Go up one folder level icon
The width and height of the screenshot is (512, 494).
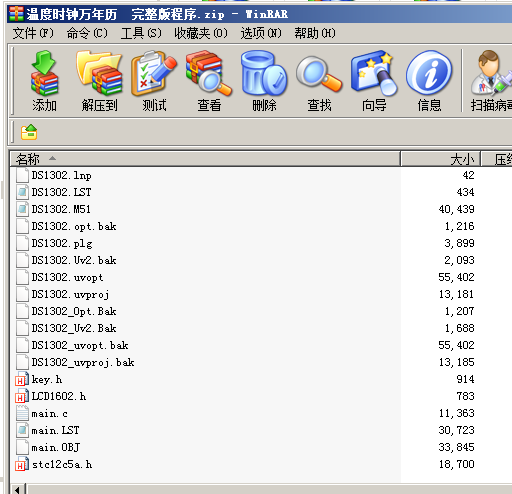(x=29, y=132)
